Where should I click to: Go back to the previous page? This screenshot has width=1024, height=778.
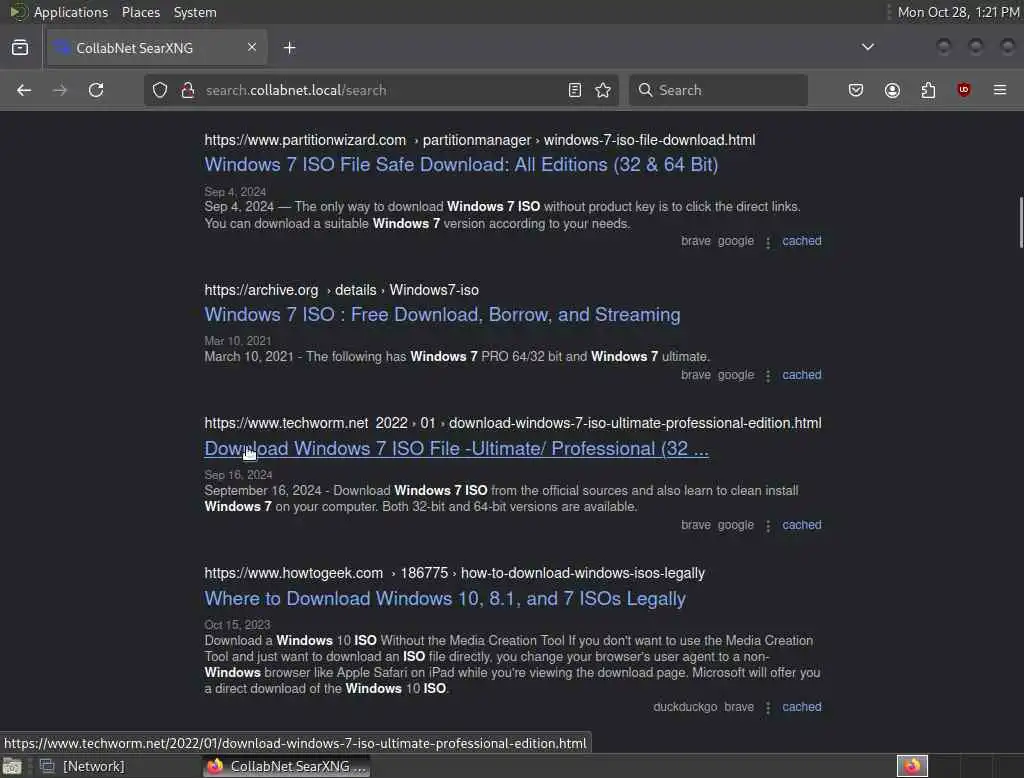[x=24, y=90]
